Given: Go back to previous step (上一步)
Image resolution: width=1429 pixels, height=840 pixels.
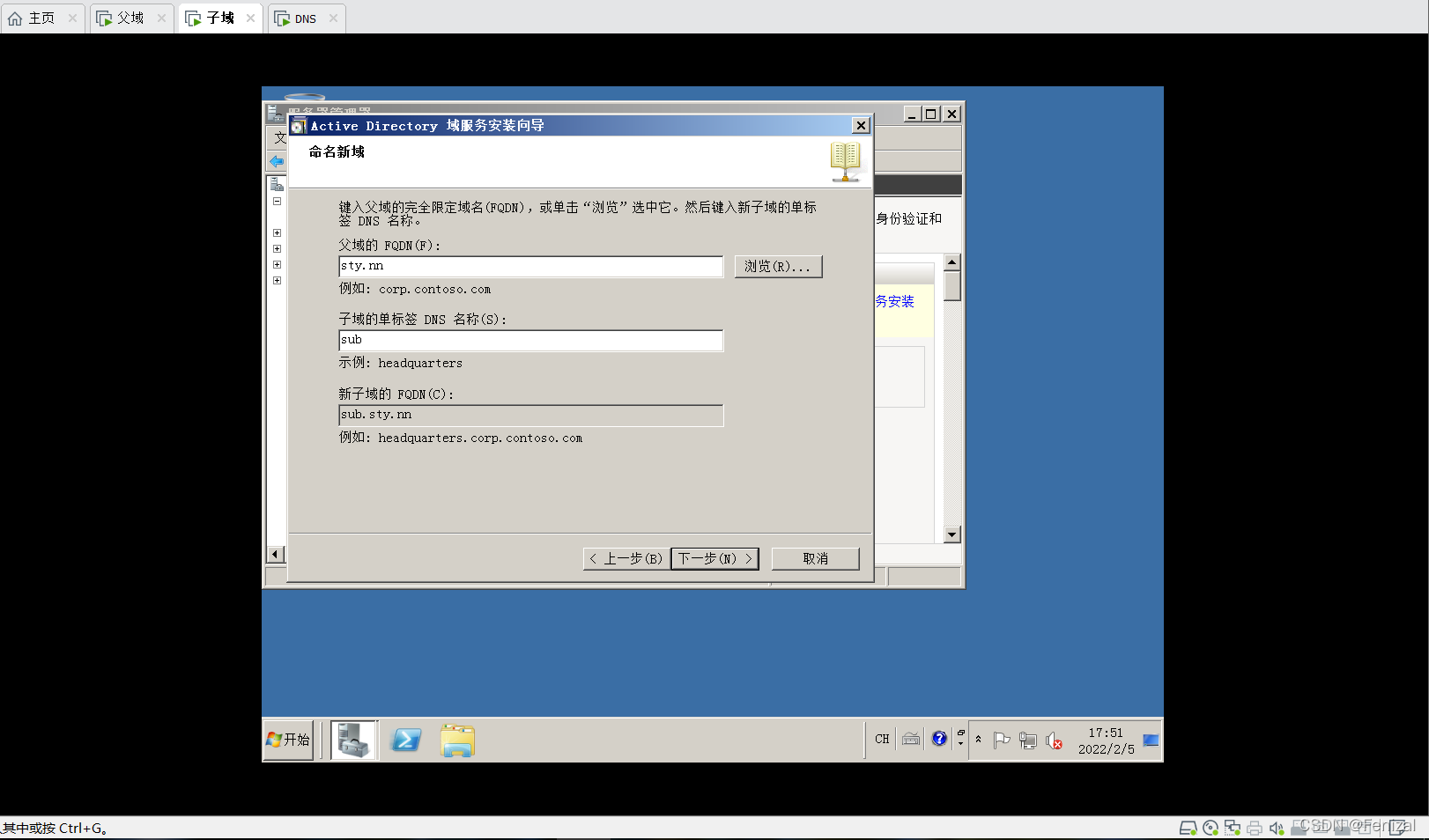Looking at the screenshot, I should point(626,558).
